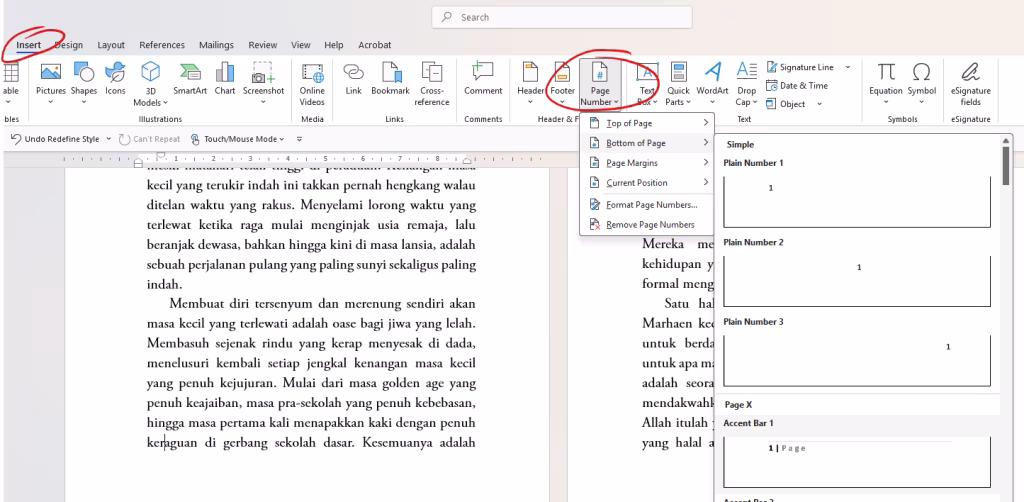Insert a Link
This screenshot has height=502, width=1024.
353,80
